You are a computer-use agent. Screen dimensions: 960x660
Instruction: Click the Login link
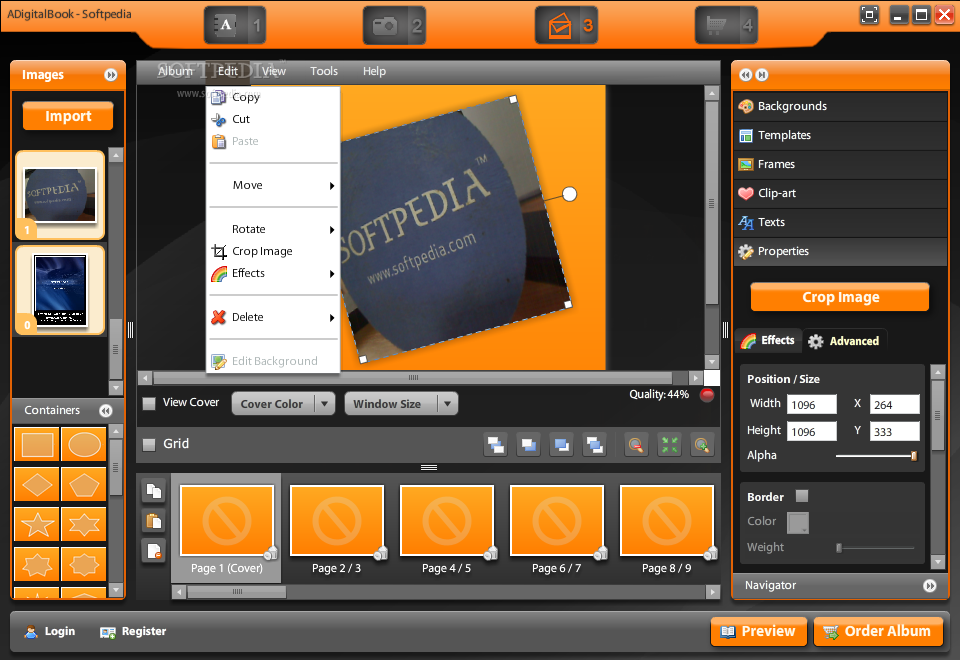pos(50,631)
